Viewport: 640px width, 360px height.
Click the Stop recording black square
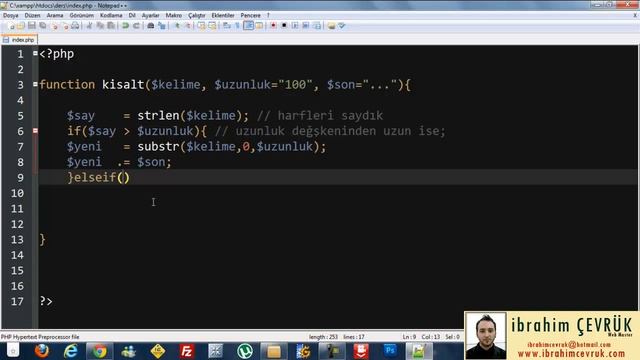point(284,26)
